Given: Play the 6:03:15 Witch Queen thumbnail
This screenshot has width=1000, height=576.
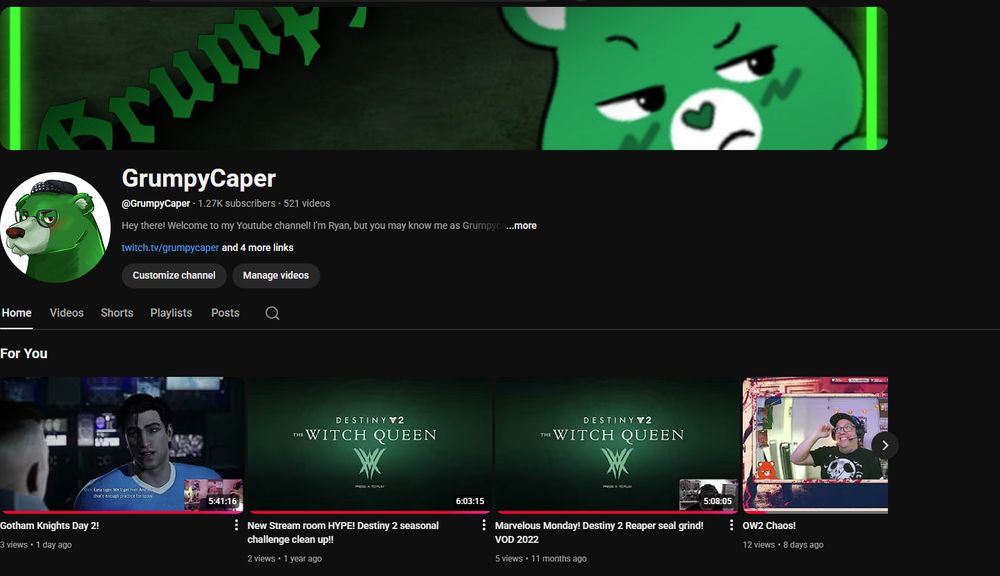Looking at the screenshot, I should coord(369,445).
